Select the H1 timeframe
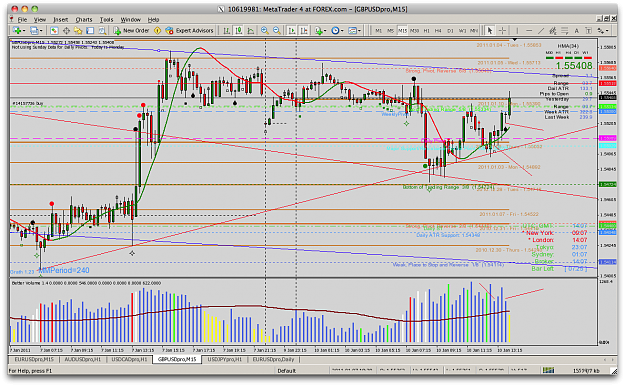This screenshot has height=386, width=625. [426, 31]
